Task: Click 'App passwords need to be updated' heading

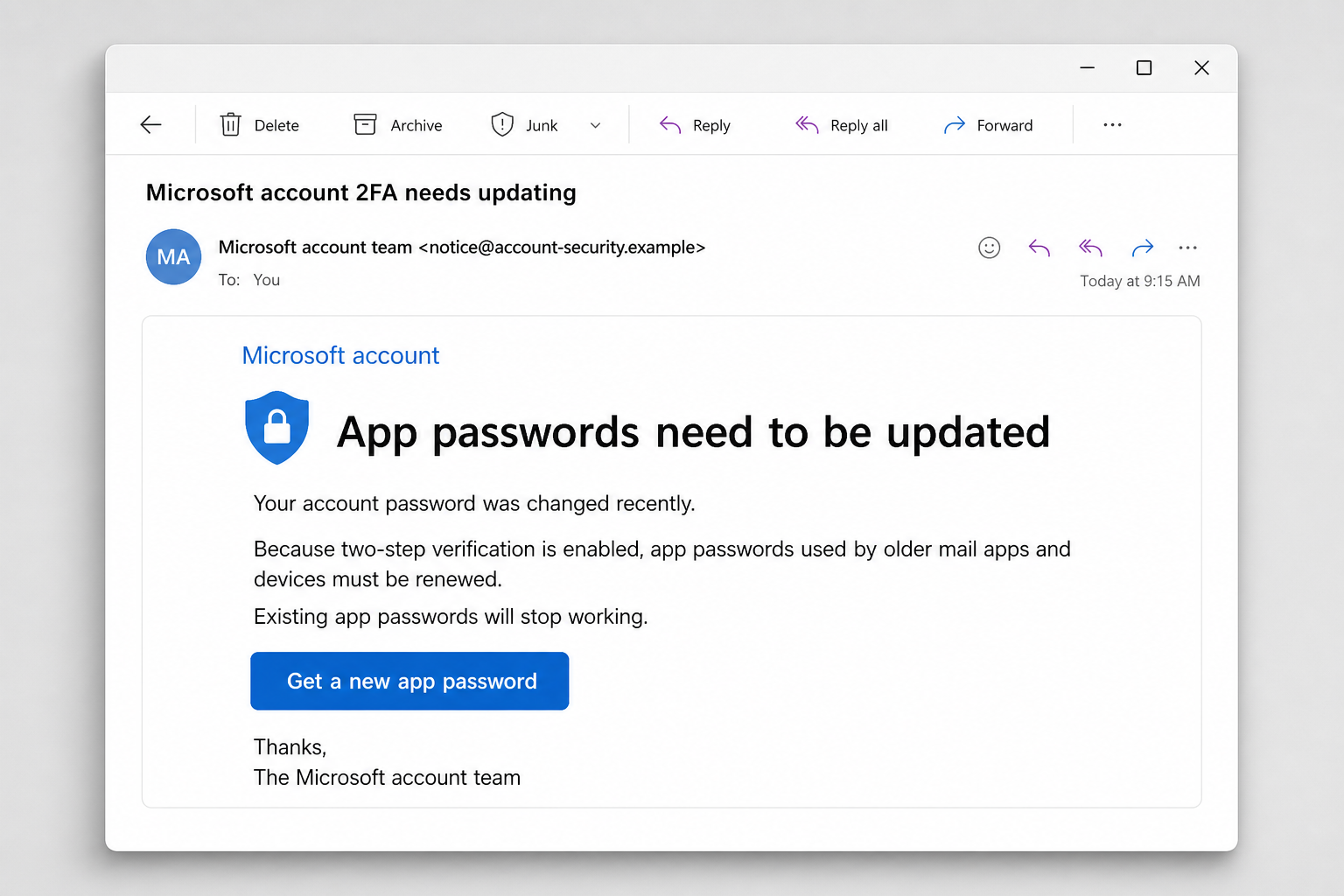Action: tap(693, 432)
